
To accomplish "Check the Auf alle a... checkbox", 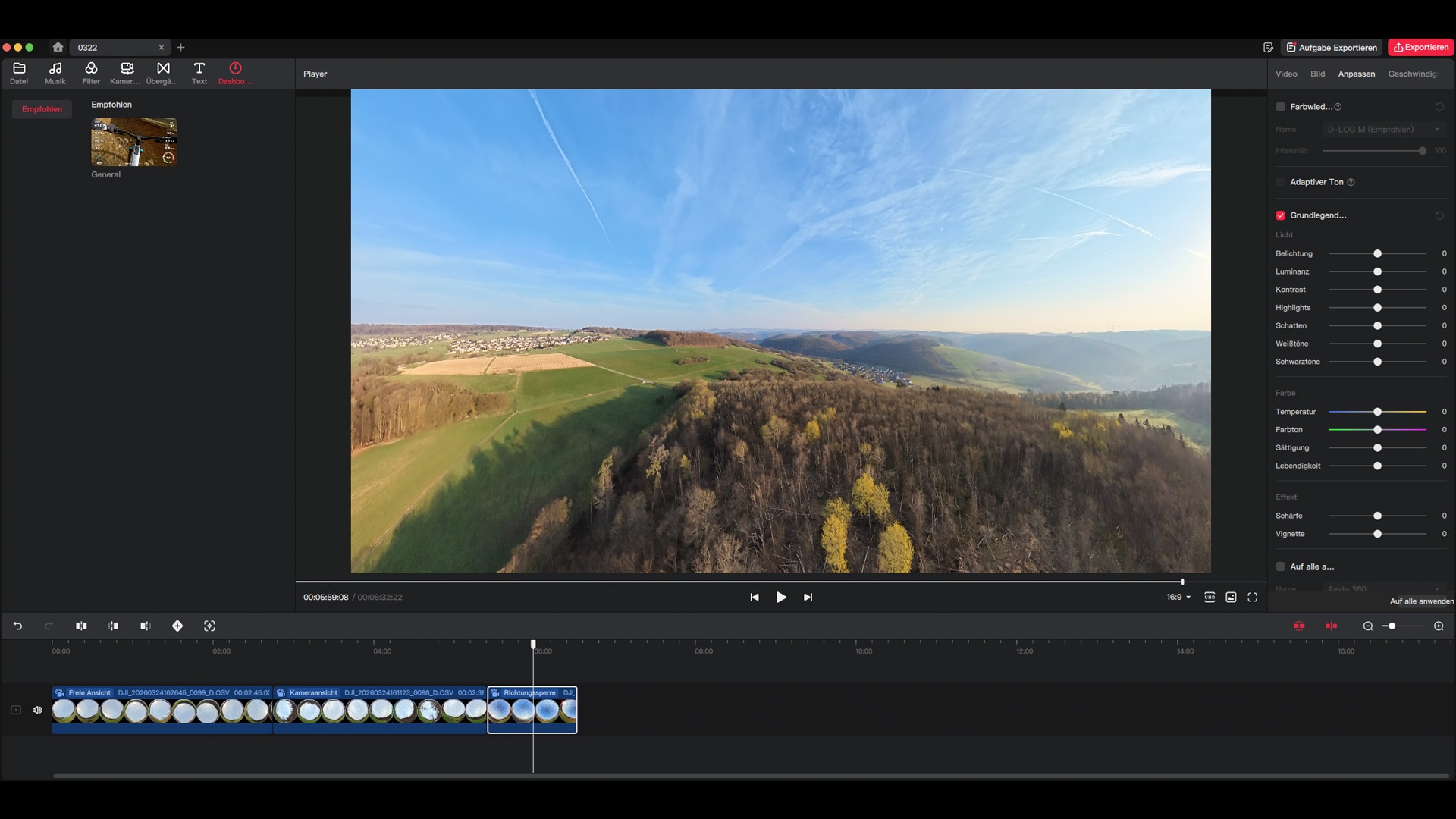I will pos(1281,566).
